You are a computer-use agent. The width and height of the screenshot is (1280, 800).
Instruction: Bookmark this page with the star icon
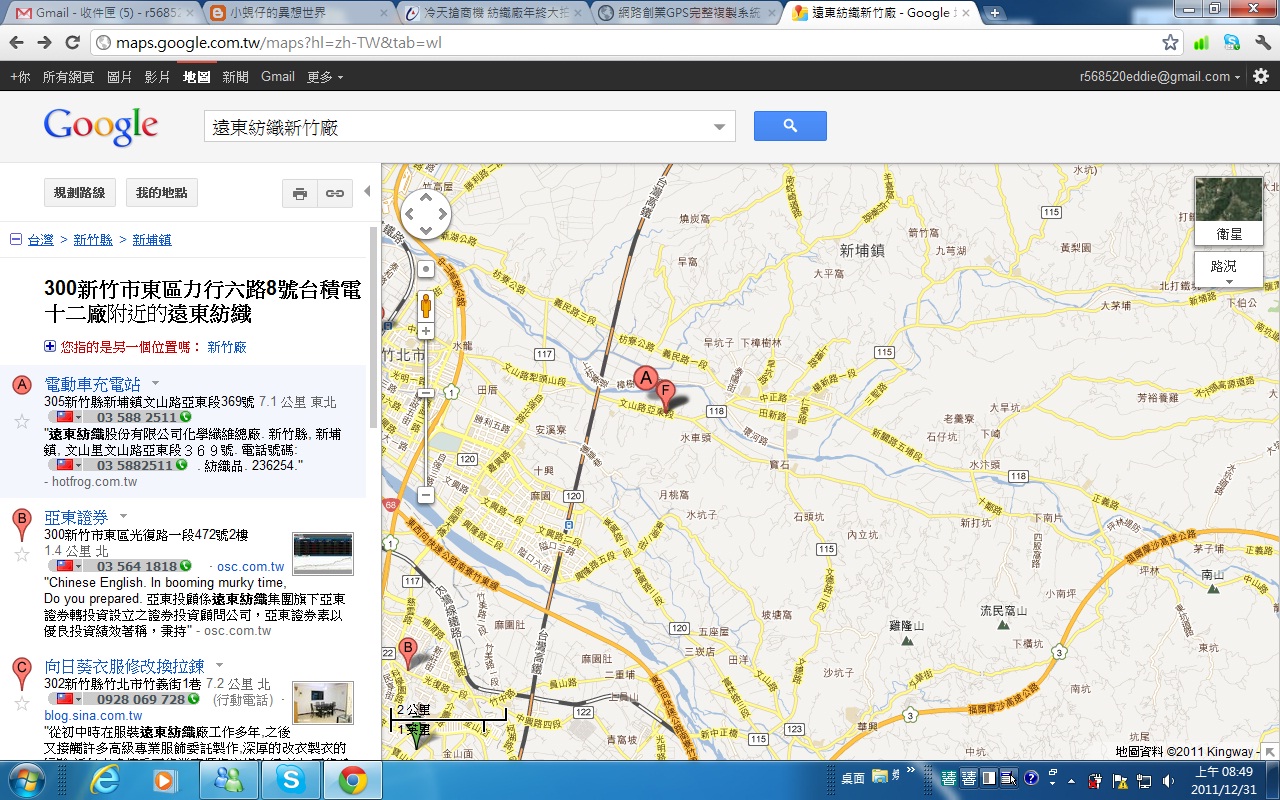[x=1170, y=43]
